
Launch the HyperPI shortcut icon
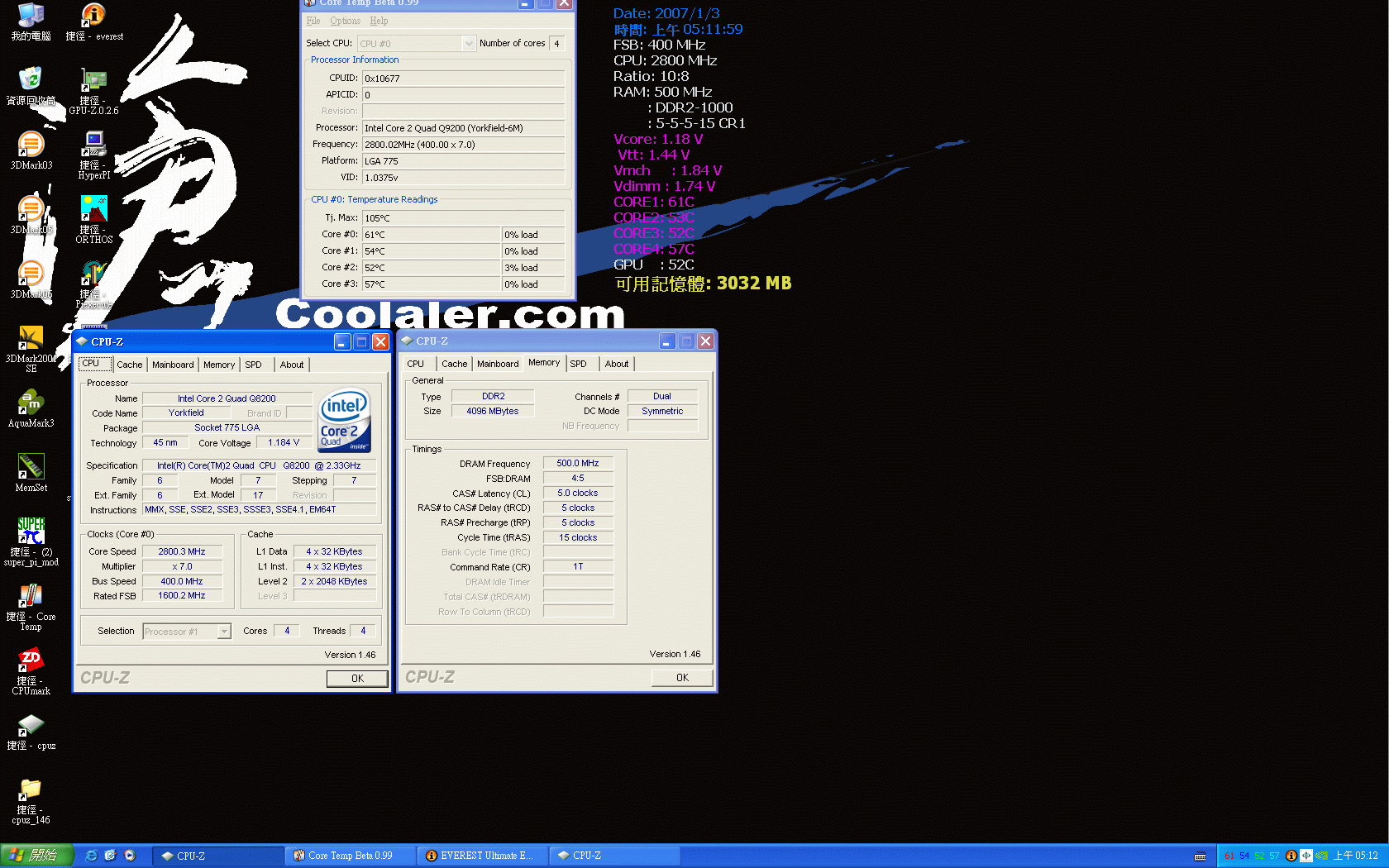tap(93, 155)
